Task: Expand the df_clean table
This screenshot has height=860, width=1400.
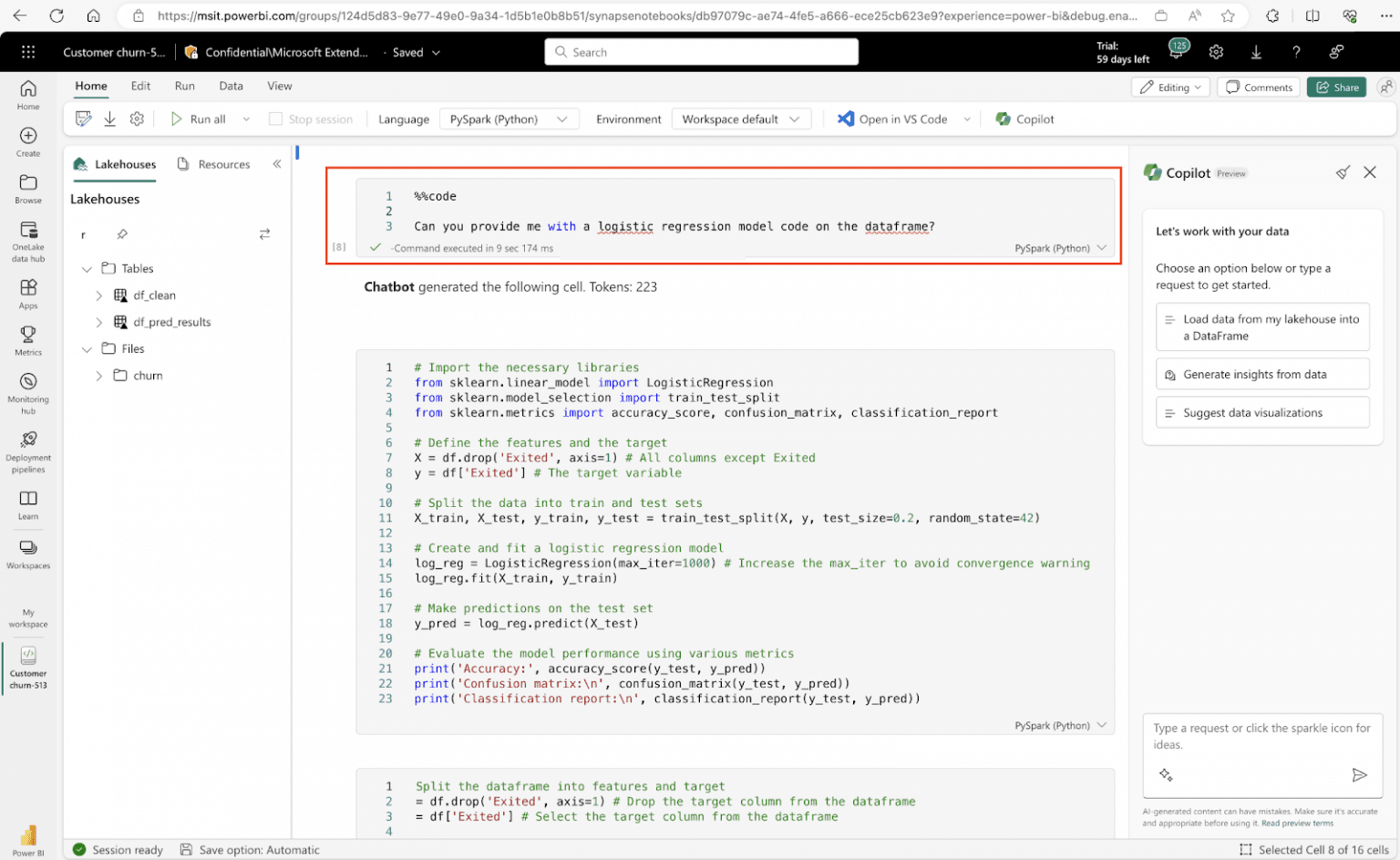Action: [x=98, y=295]
